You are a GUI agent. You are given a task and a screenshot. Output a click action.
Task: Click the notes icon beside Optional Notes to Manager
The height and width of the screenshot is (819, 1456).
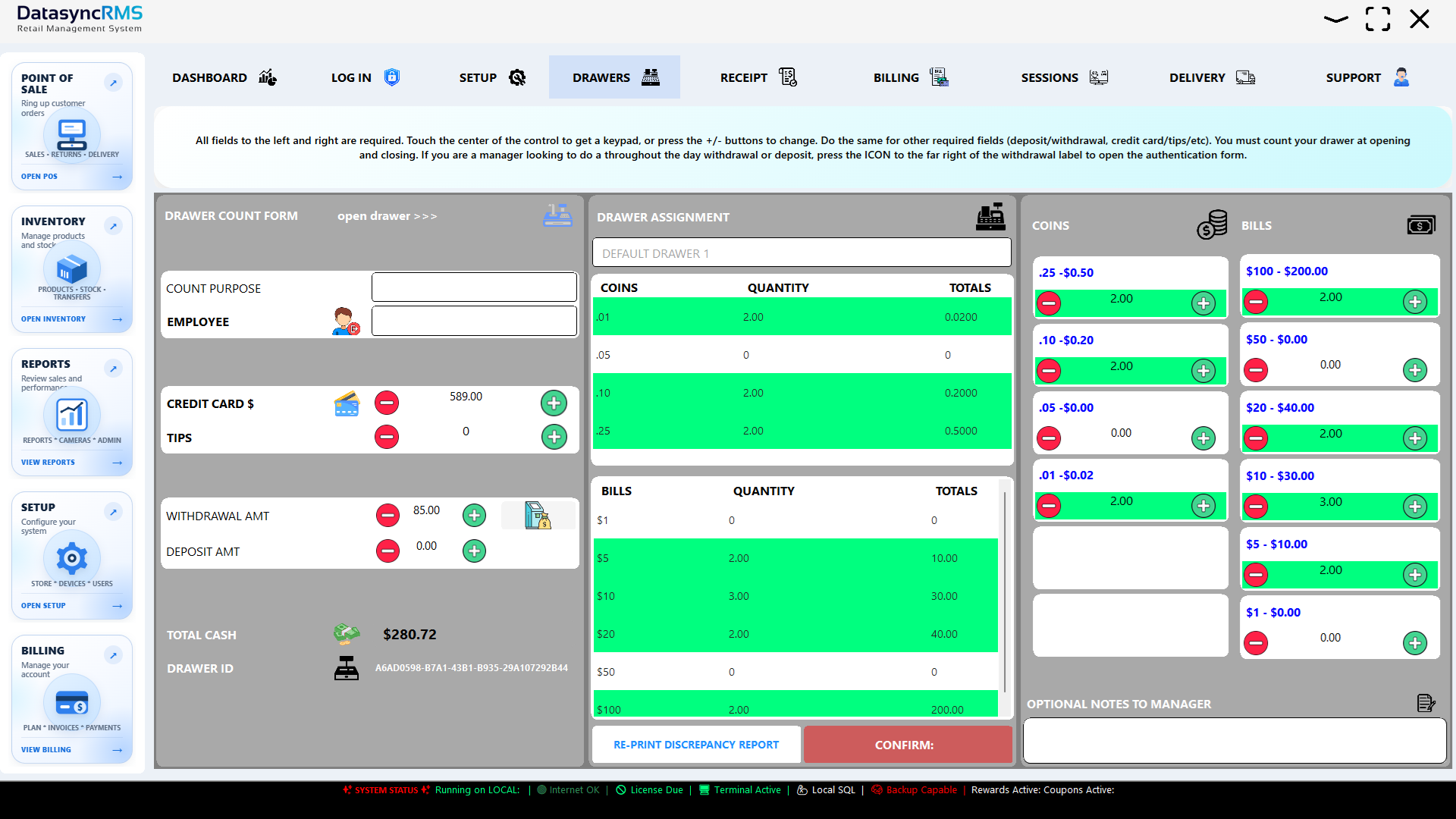click(x=1426, y=703)
